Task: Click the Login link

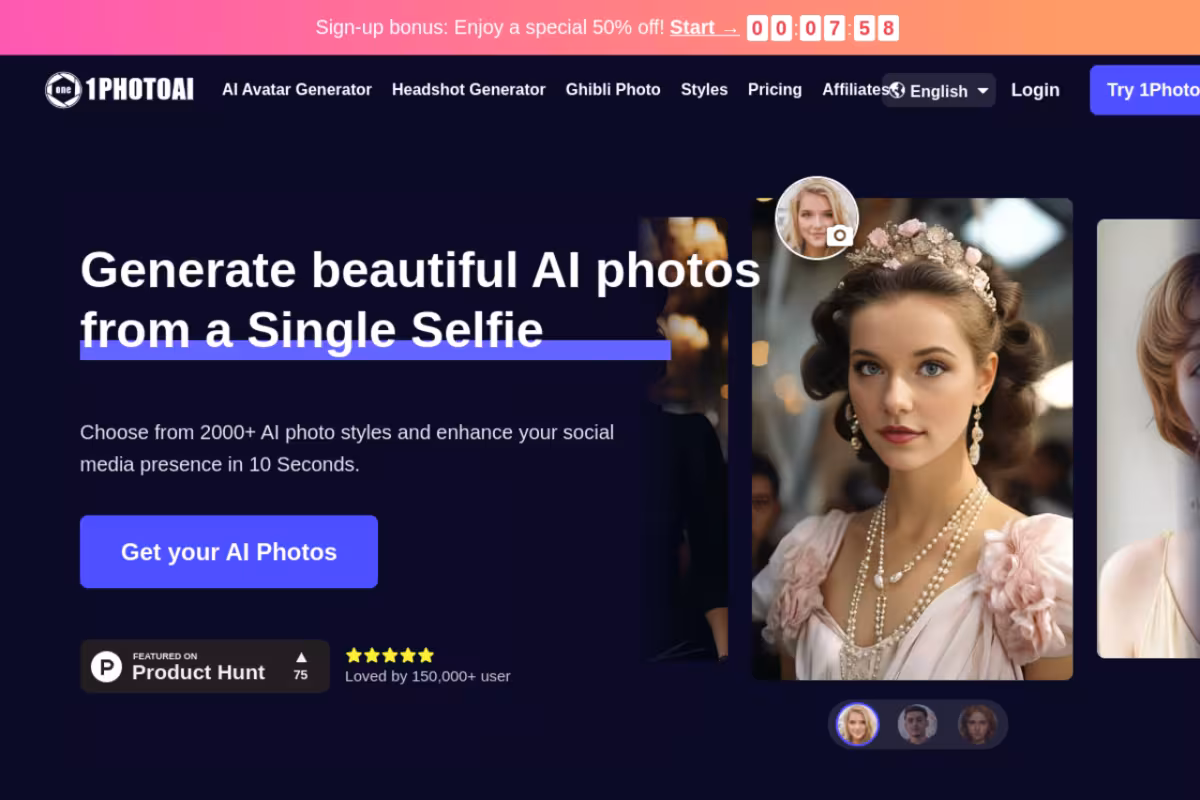Action: pyautogui.click(x=1035, y=90)
